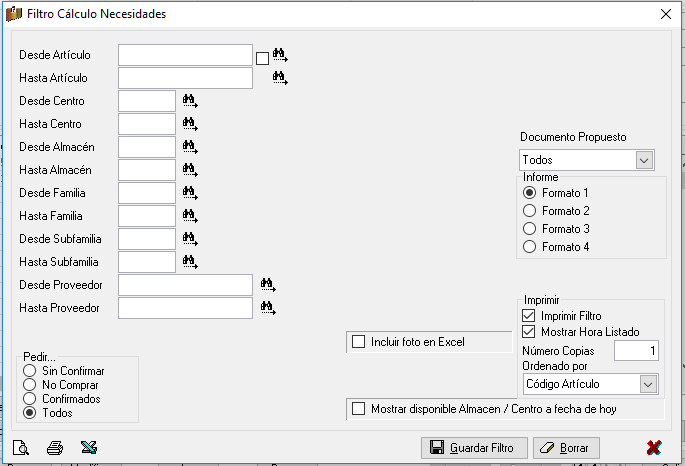
Task: Open binoculars lookup for Desde Almacén
Action: (190, 147)
